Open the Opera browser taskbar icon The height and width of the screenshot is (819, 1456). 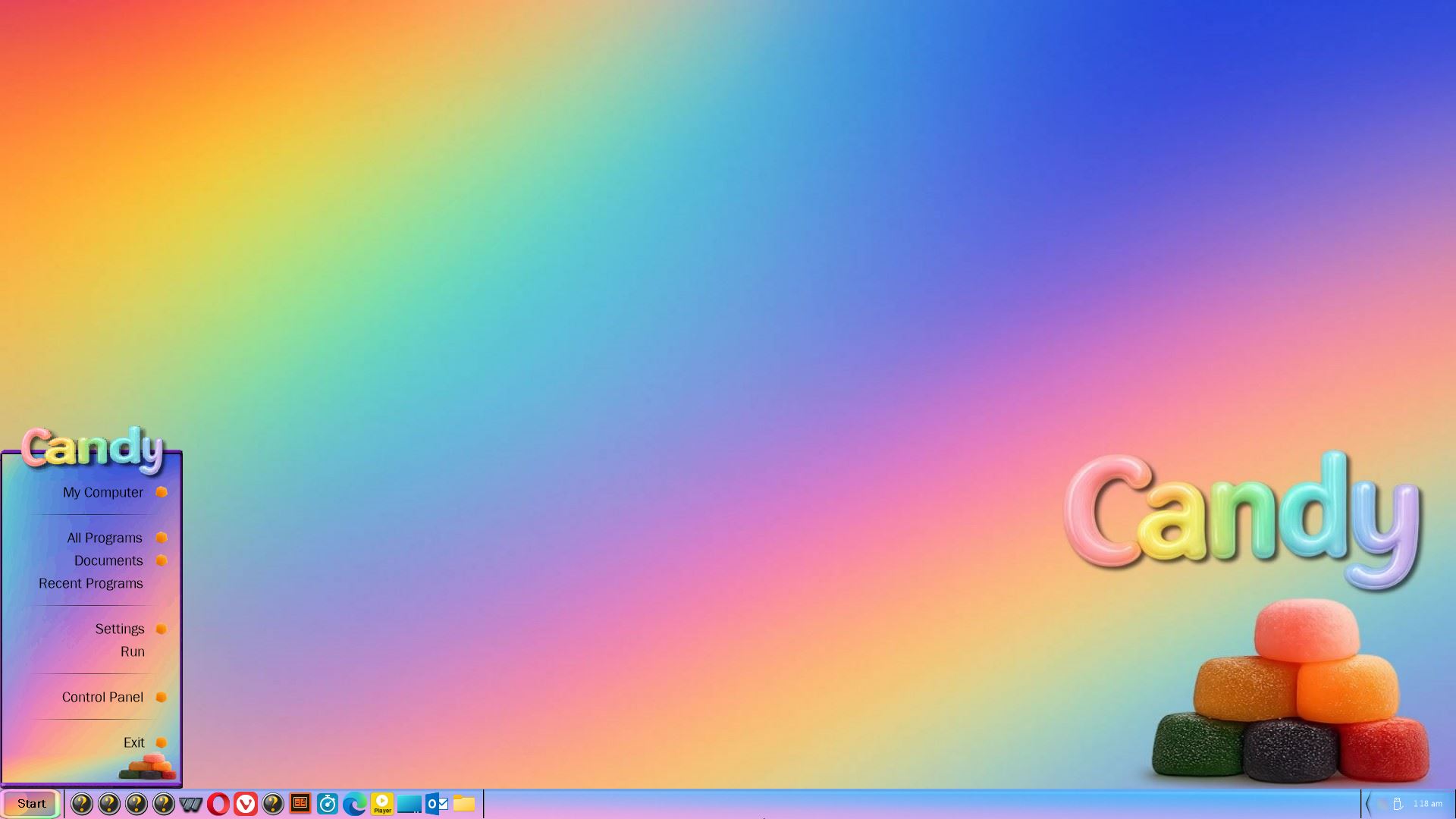coord(218,804)
